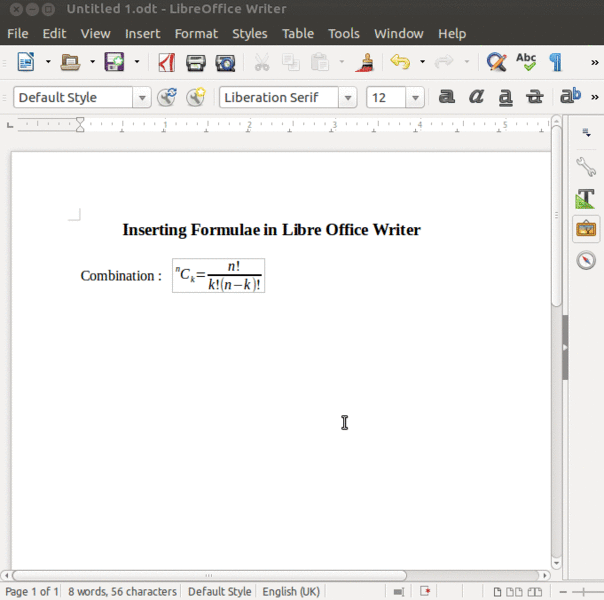Click document modified indicator icon
Screen dimensions: 604x600
(x=425, y=591)
